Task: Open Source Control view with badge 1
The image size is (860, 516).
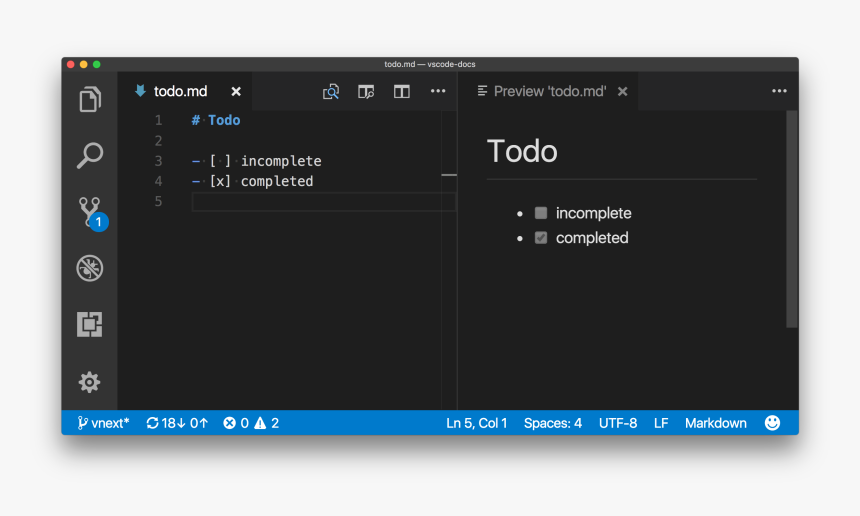Action: tap(92, 214)
